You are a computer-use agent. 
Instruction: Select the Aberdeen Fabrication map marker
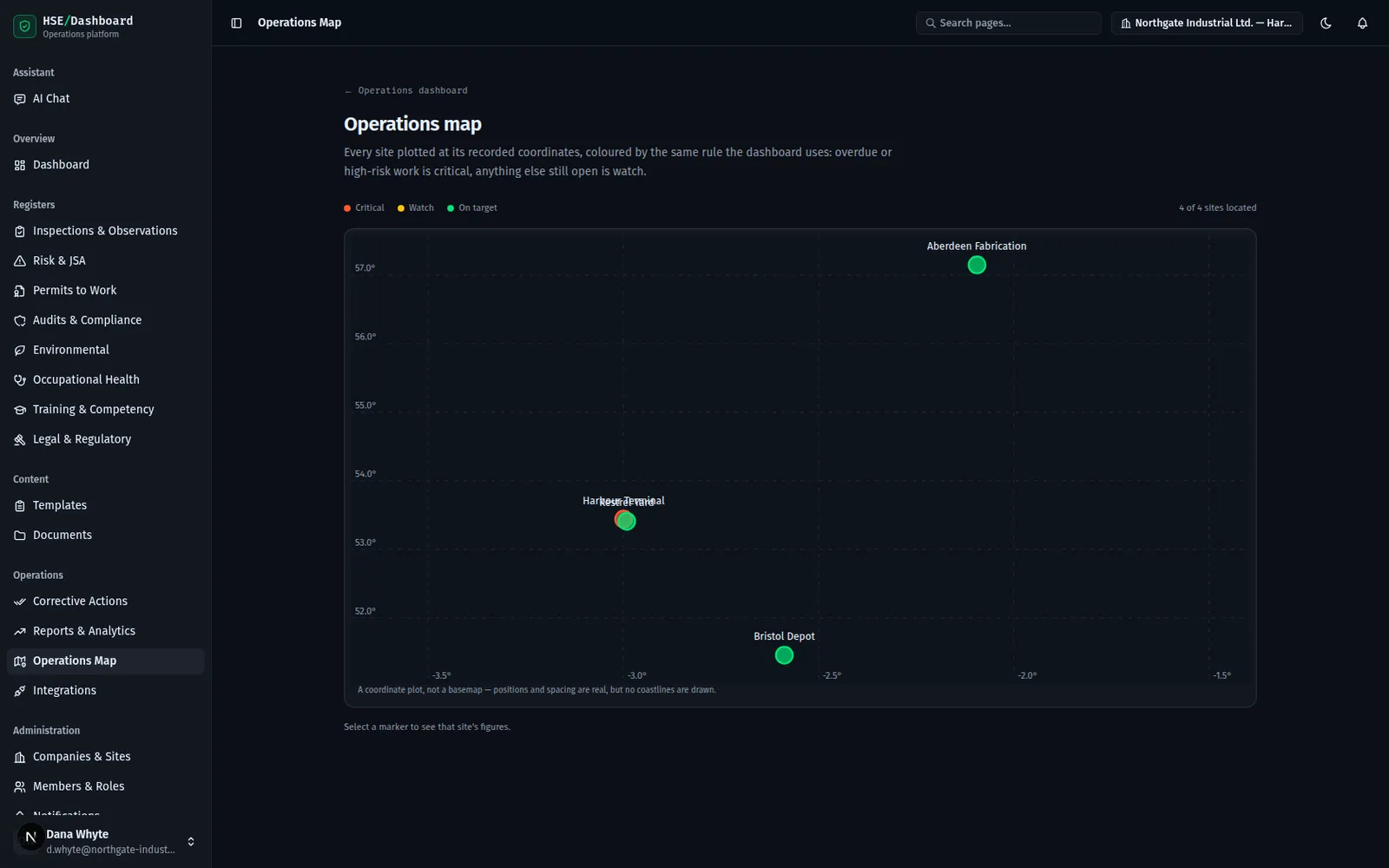point(977,266)
